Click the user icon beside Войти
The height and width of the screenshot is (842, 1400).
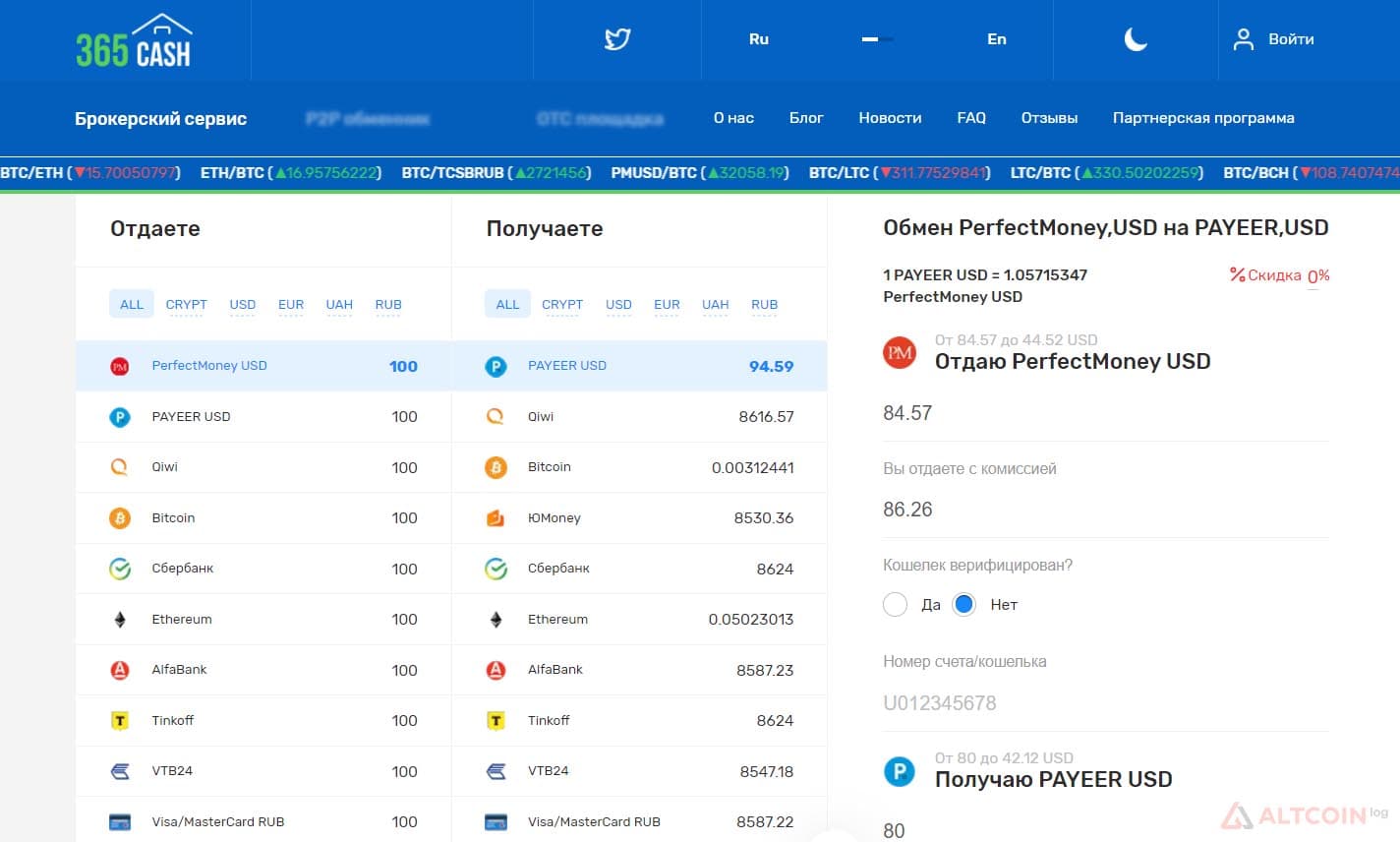pyautogui.click(x=1244, y=39)
